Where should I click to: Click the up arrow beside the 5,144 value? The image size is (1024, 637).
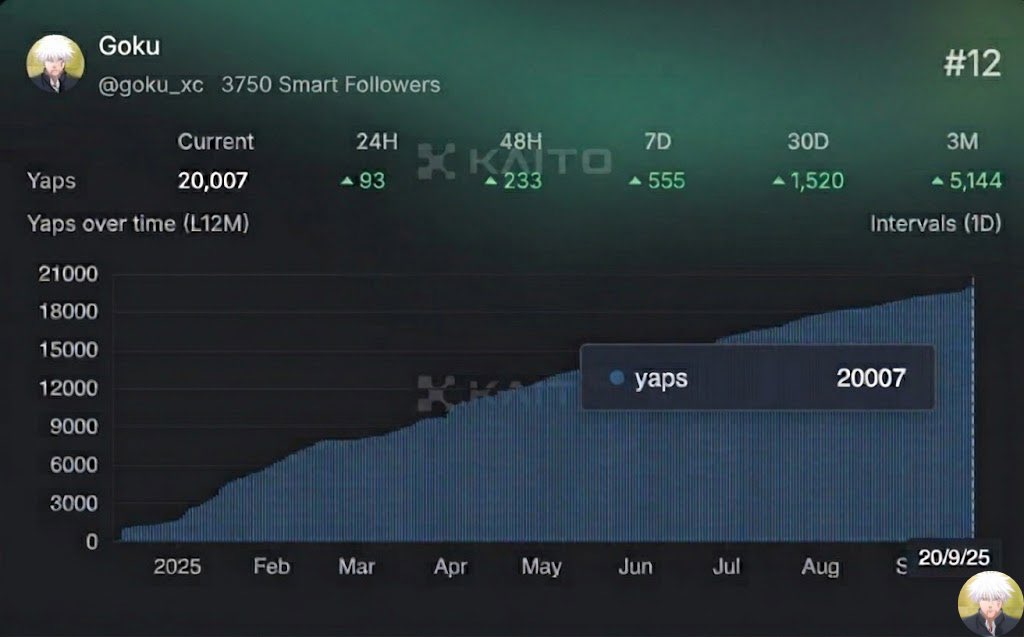[935, 181]
